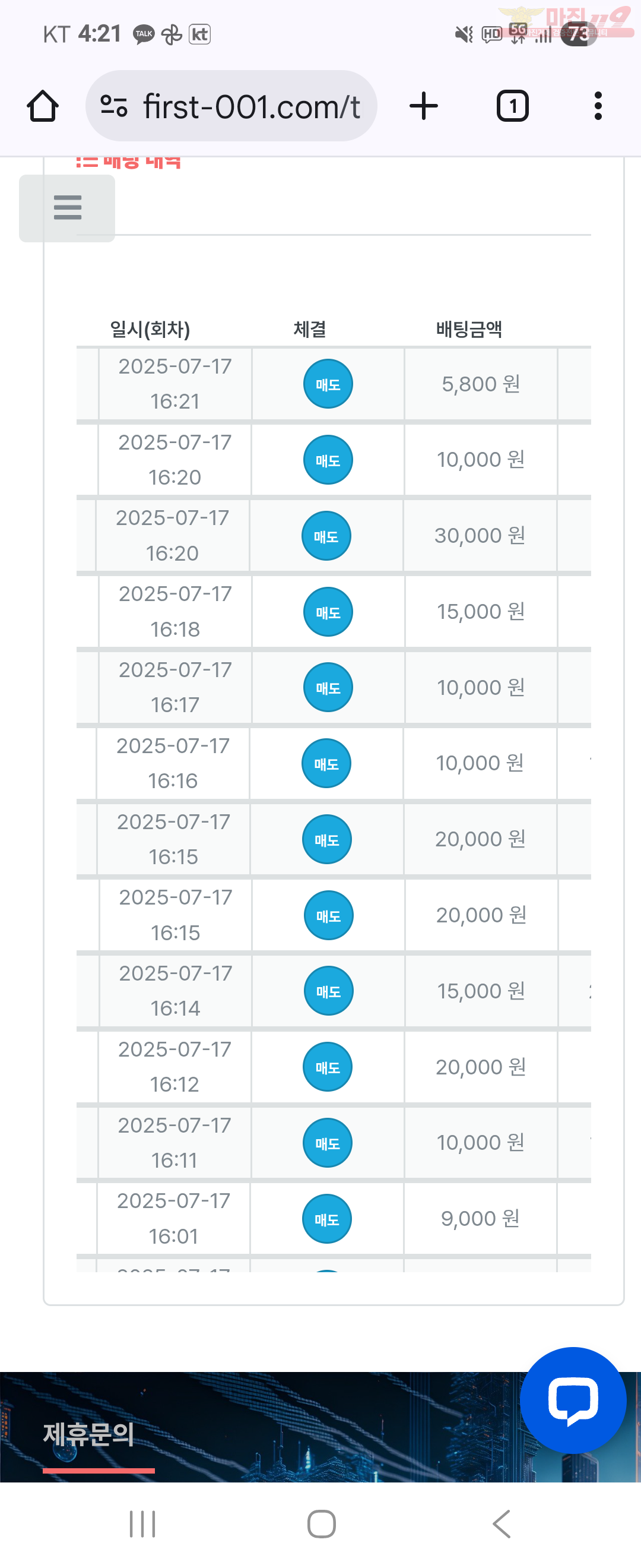Image resolution: width=641 pixels, height=1568 pixels.
Task: Tap the KakaoTalk notification icon in status bar
Action: pyautogui.click(x=144, y=34)
